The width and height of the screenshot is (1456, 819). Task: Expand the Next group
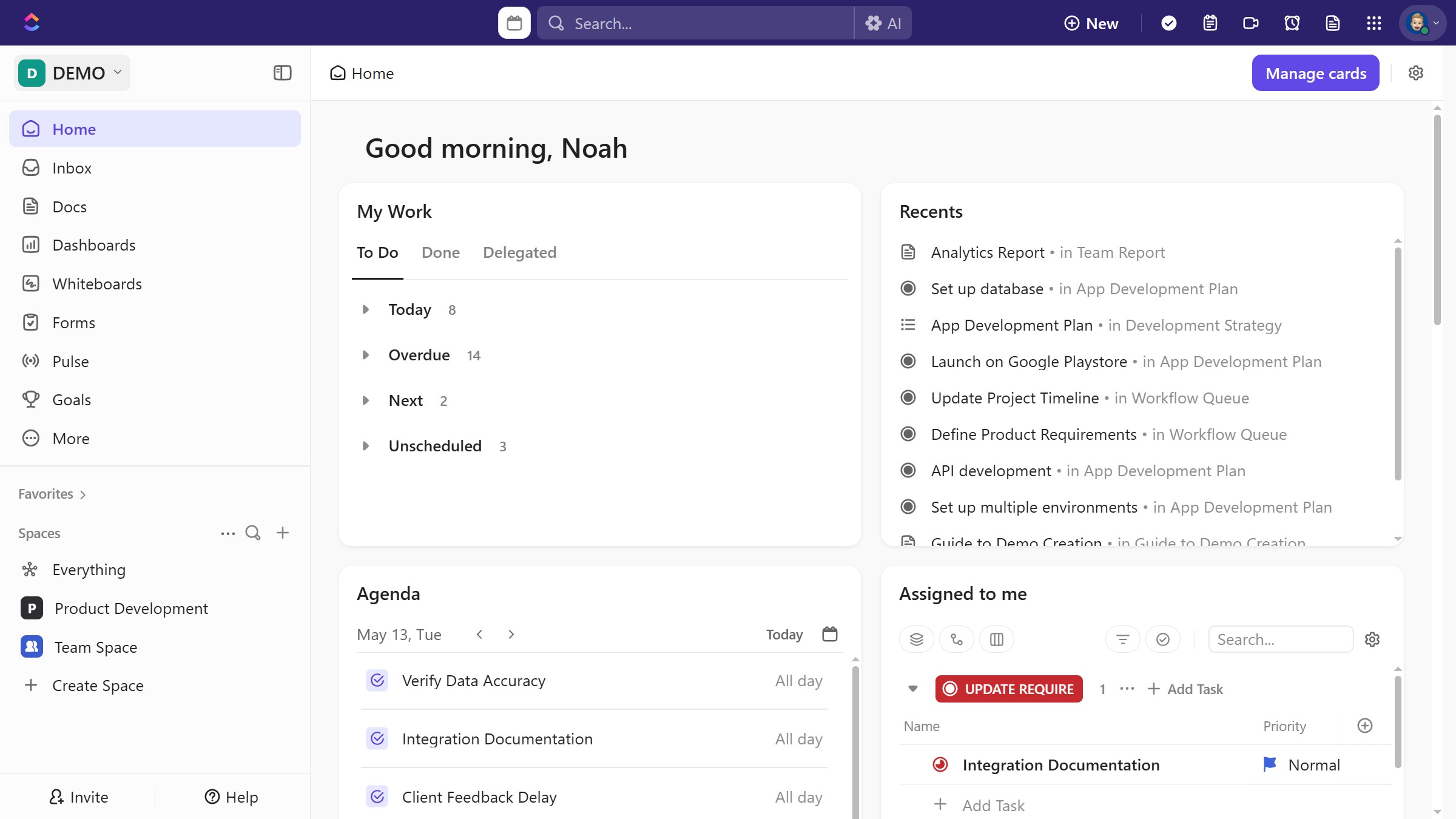click(365, 400)
